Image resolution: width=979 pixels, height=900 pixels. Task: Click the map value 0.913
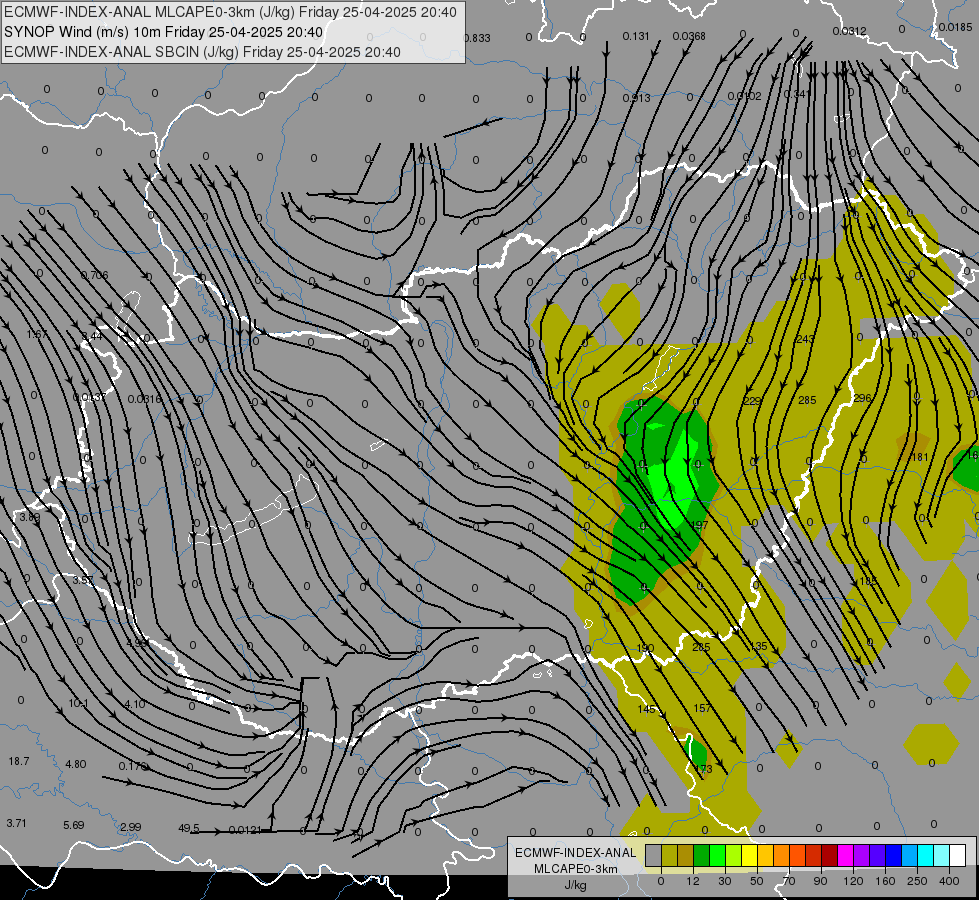click(636, 98)
